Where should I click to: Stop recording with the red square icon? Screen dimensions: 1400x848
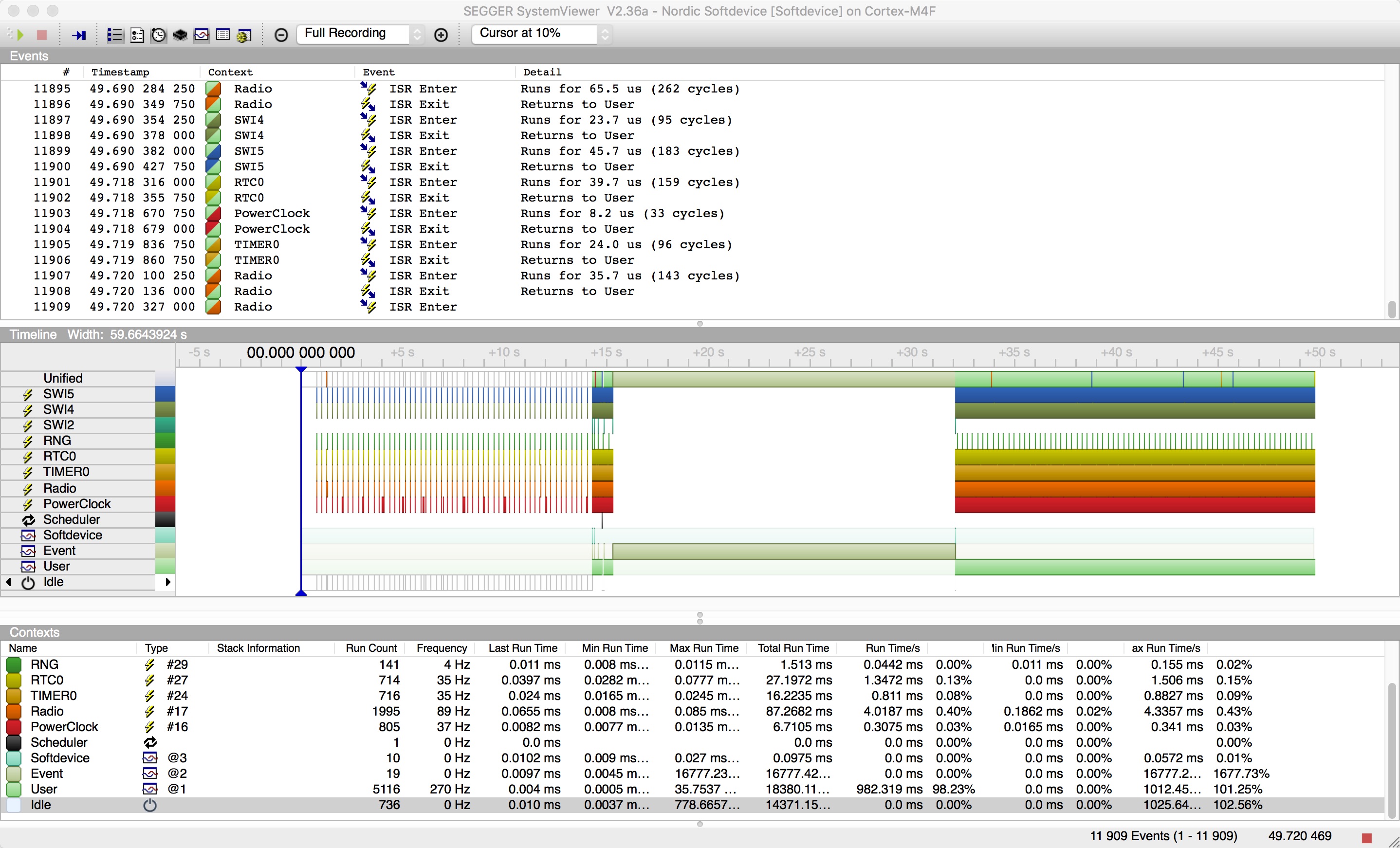coord(41,35)
